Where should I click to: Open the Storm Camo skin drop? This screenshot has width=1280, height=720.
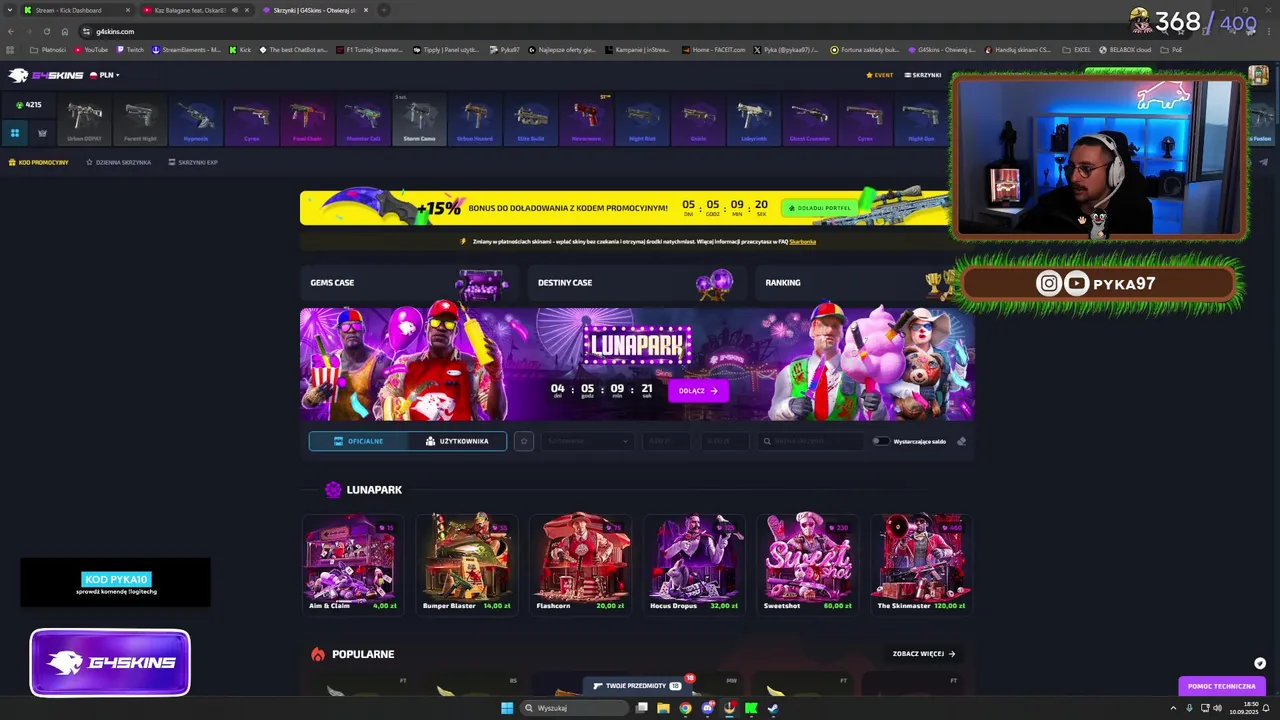coord(419,121)
